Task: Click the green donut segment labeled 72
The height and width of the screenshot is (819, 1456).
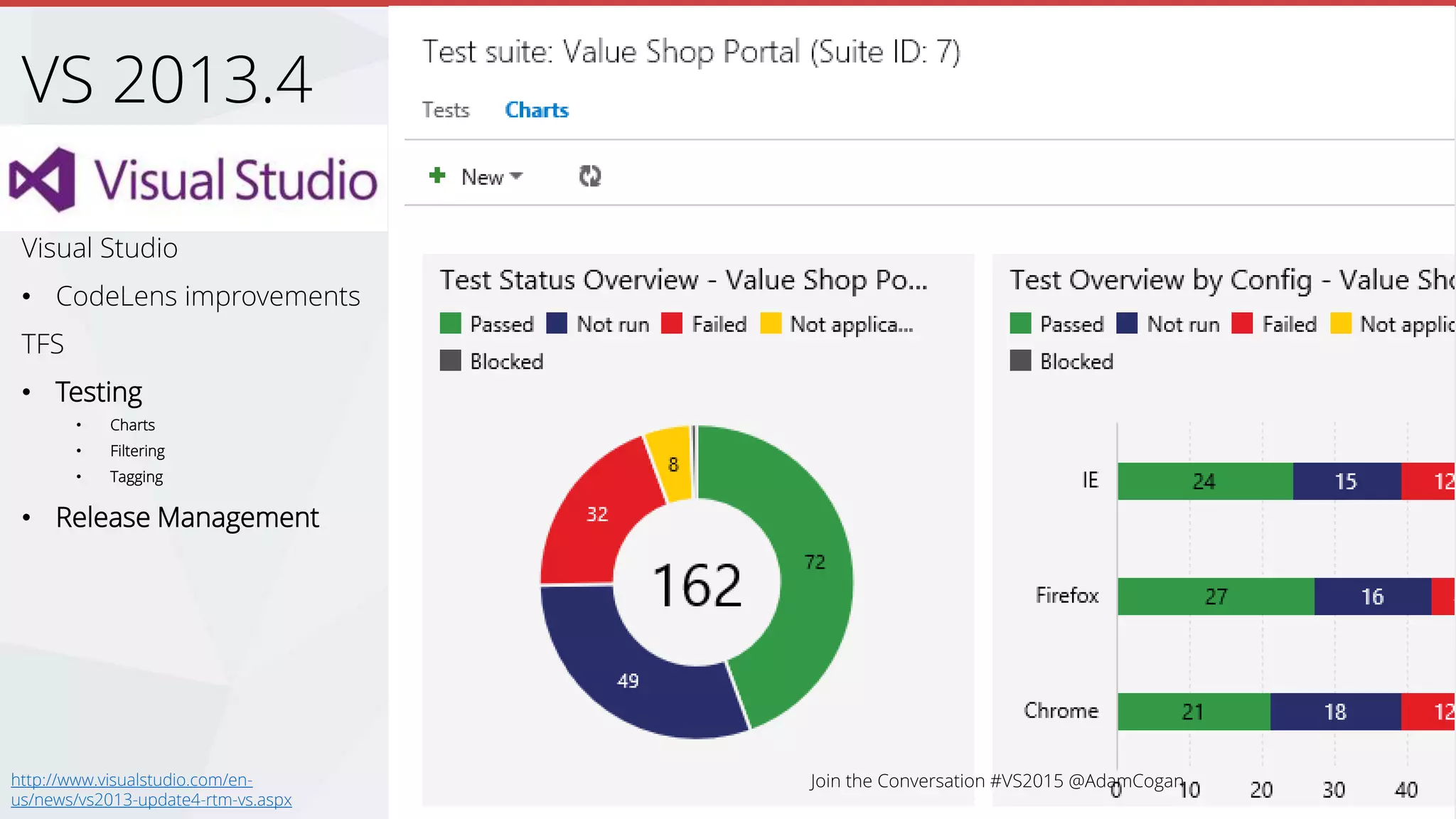Action: (815, 562)
